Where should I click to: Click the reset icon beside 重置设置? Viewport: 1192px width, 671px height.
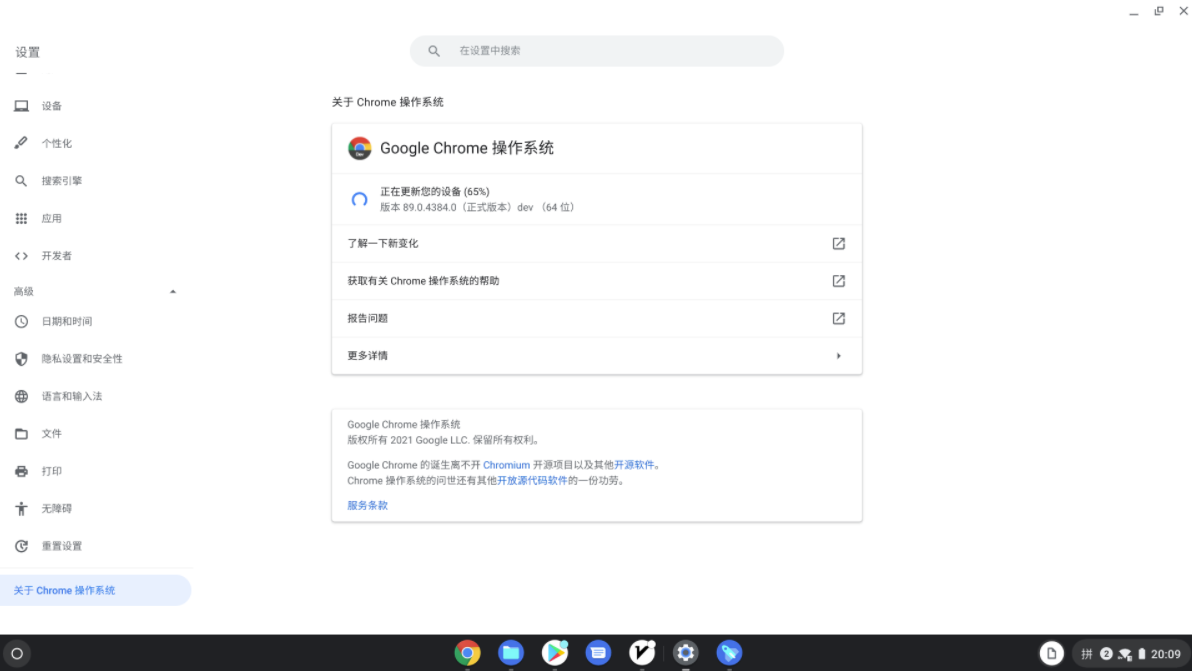tap(21, 546)
